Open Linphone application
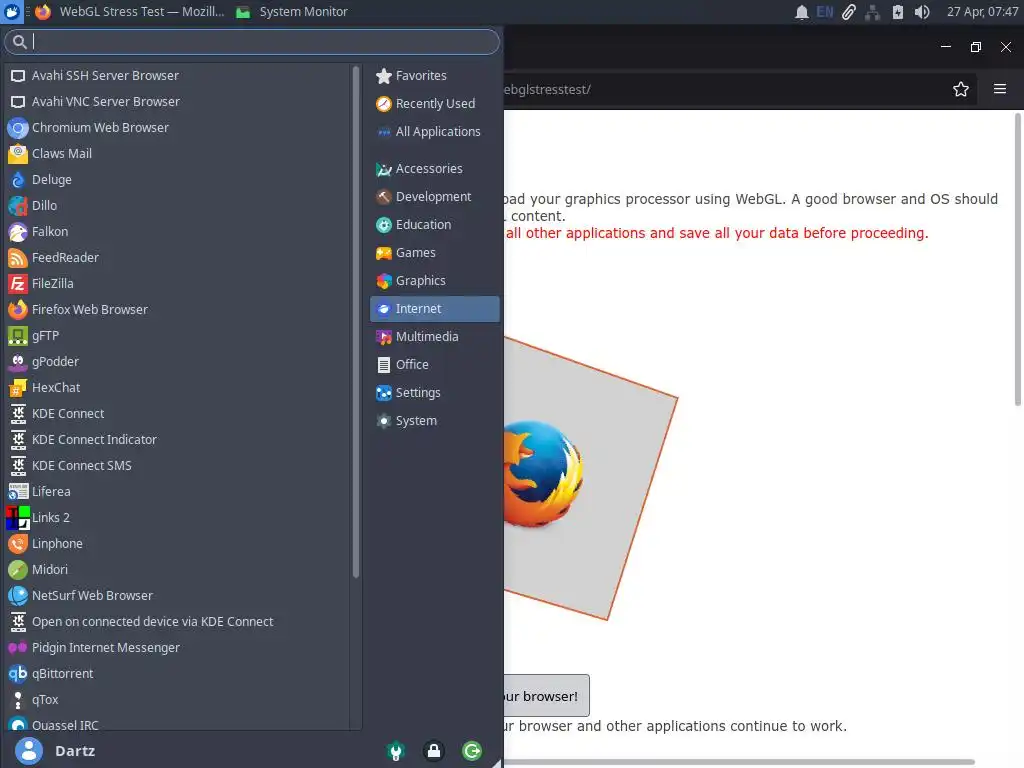Viewport: 1024px width, 768px height. [x=177, y=544]
